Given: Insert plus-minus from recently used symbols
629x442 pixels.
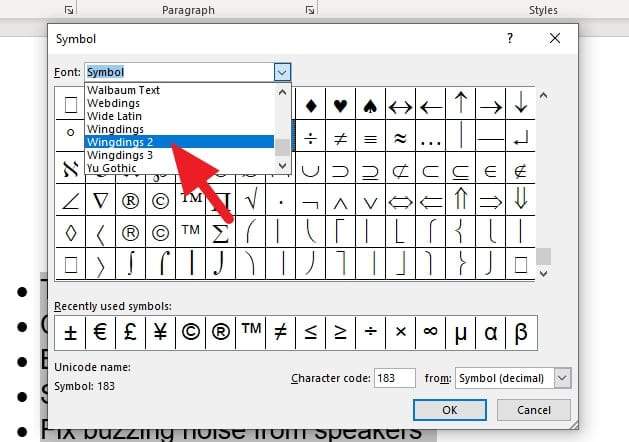Looking at the screenshot, I should [x=71, y=333].
